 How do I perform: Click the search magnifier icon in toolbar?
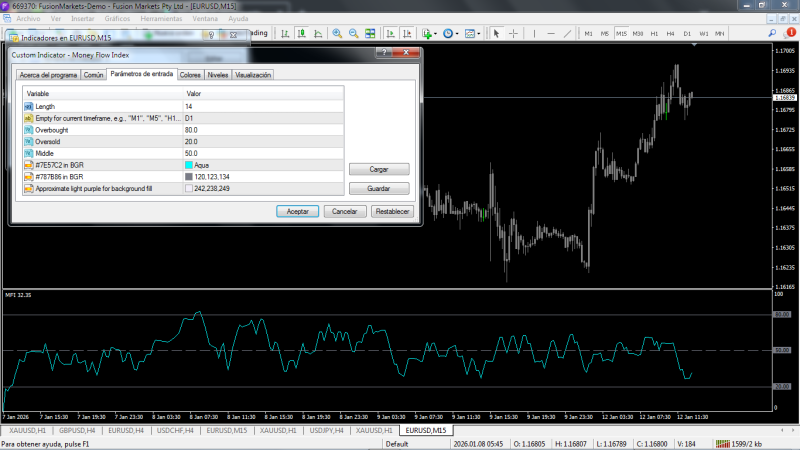(772, 33)
